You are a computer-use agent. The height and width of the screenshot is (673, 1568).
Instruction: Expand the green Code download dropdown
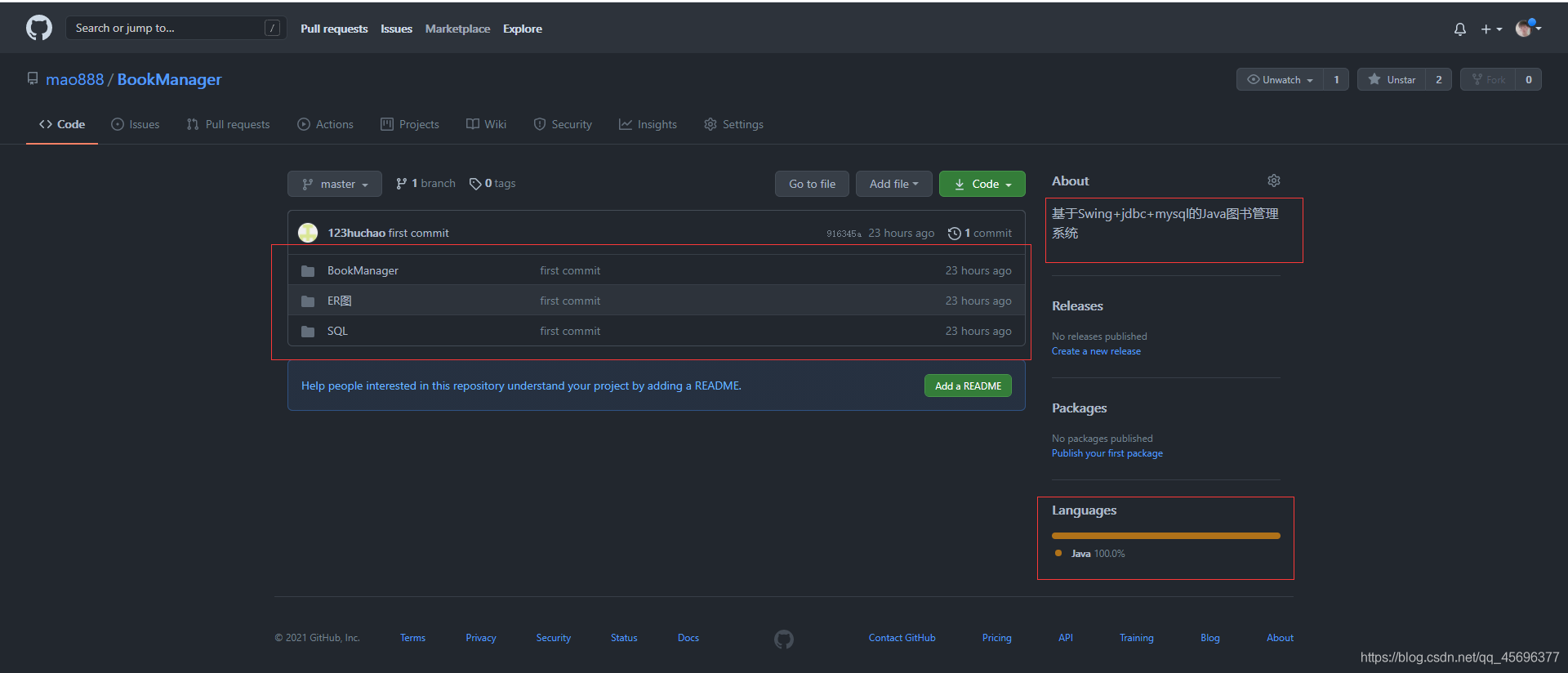point(982,184)
